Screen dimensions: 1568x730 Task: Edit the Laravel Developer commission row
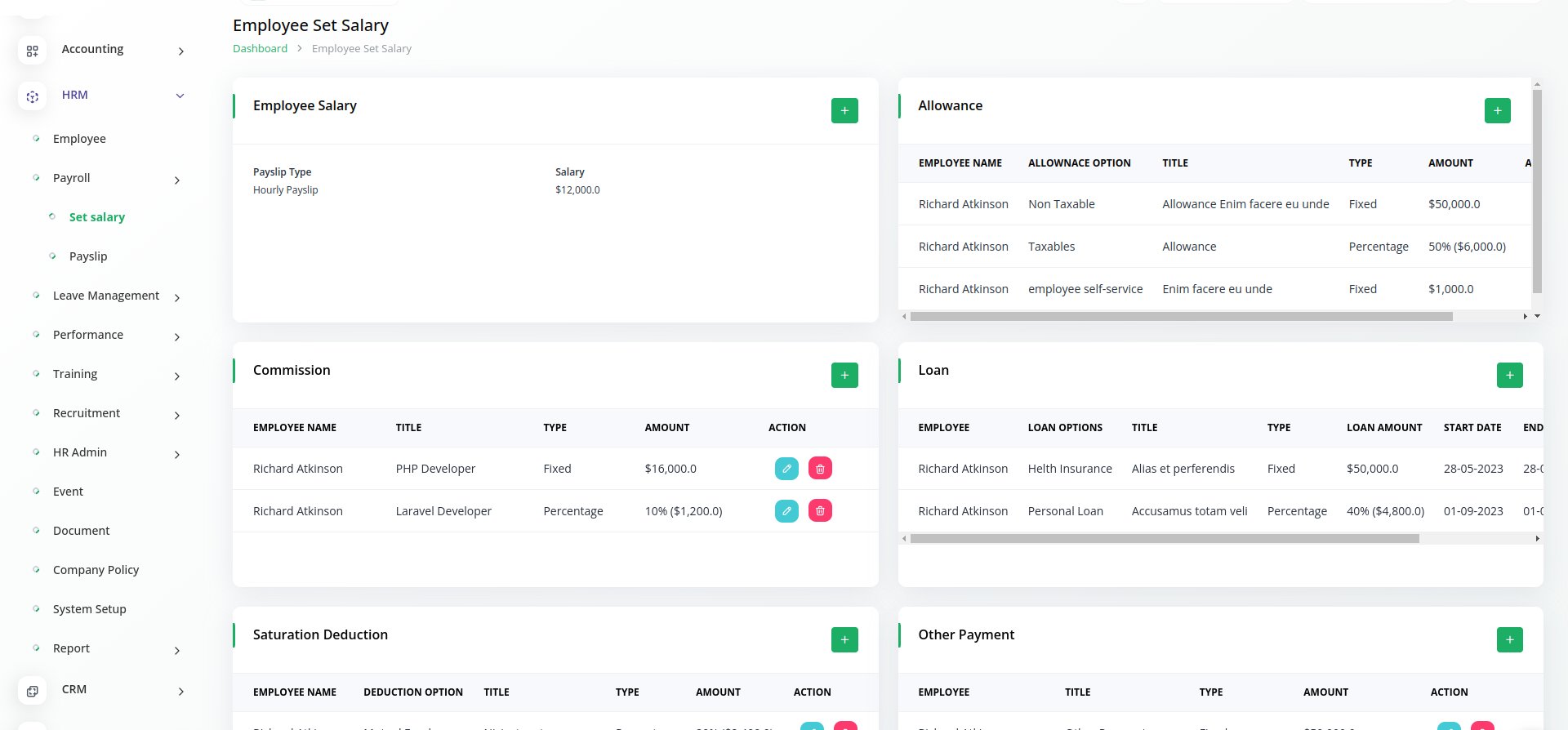tap(786, 511)
